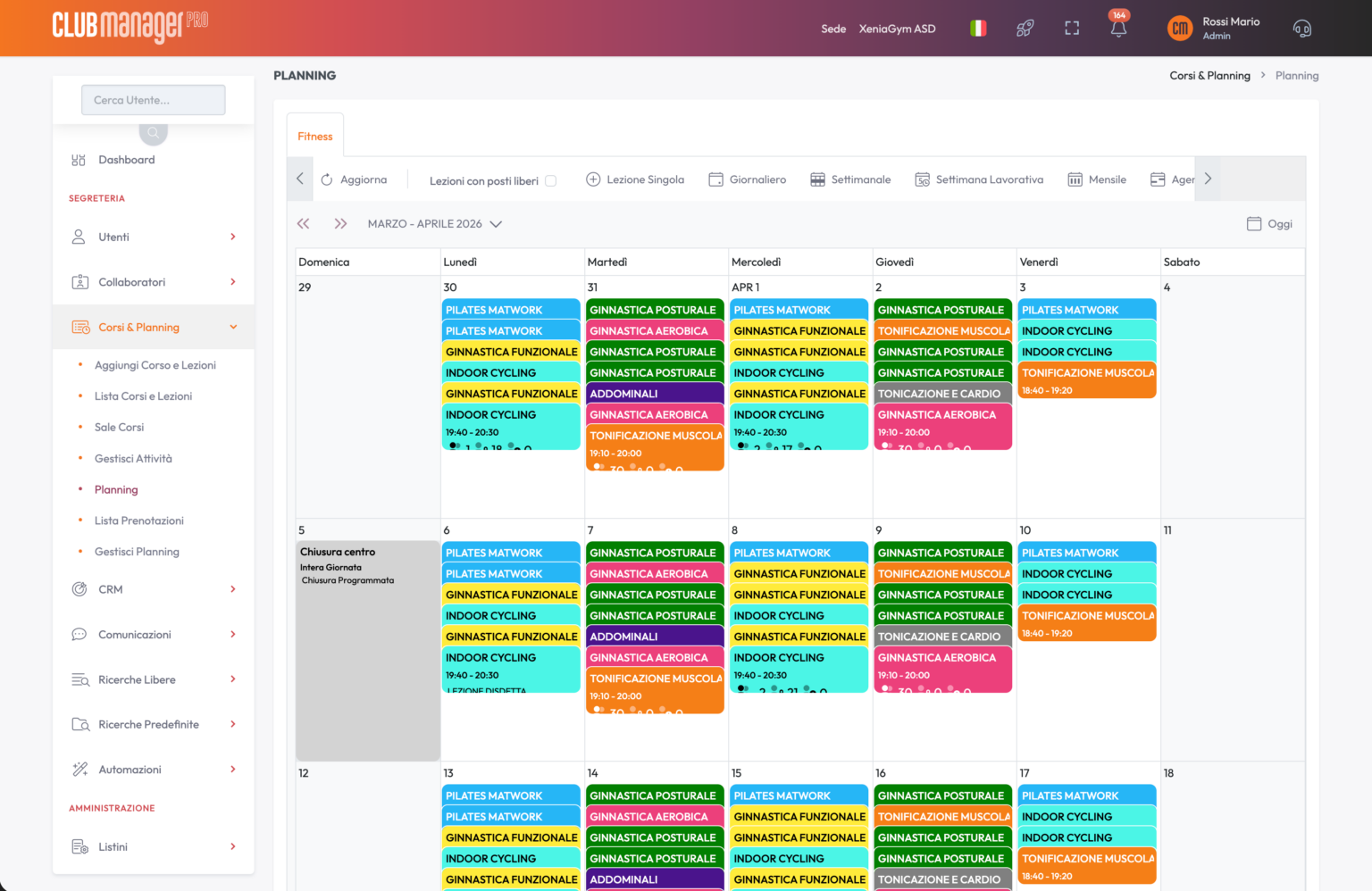
Task: Click the Utenti person icon
Action: (x=79, y=237)
